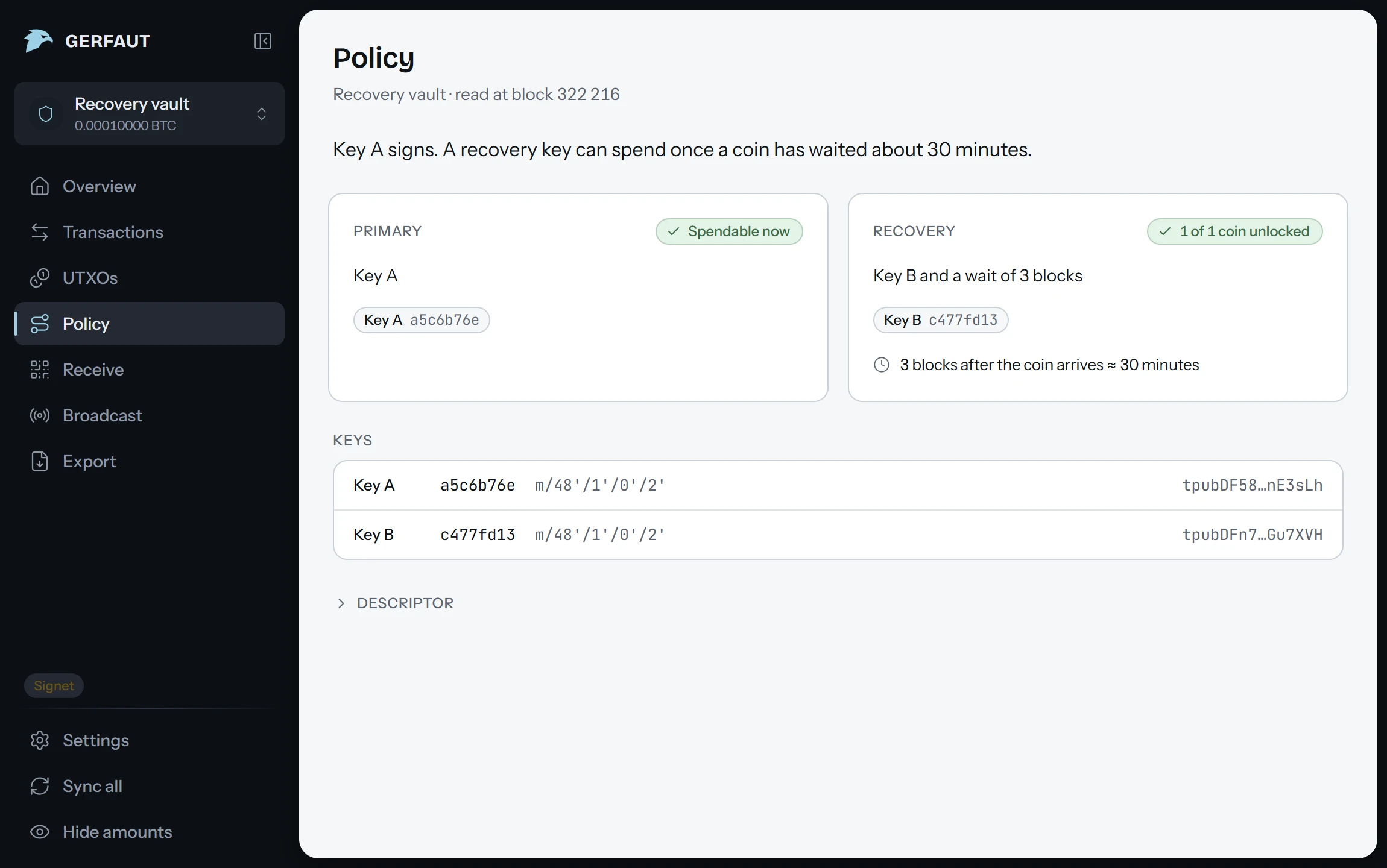1387x868 pixels.
Task: Click the DESCRIPTOR label text
Action: [405, 603]
